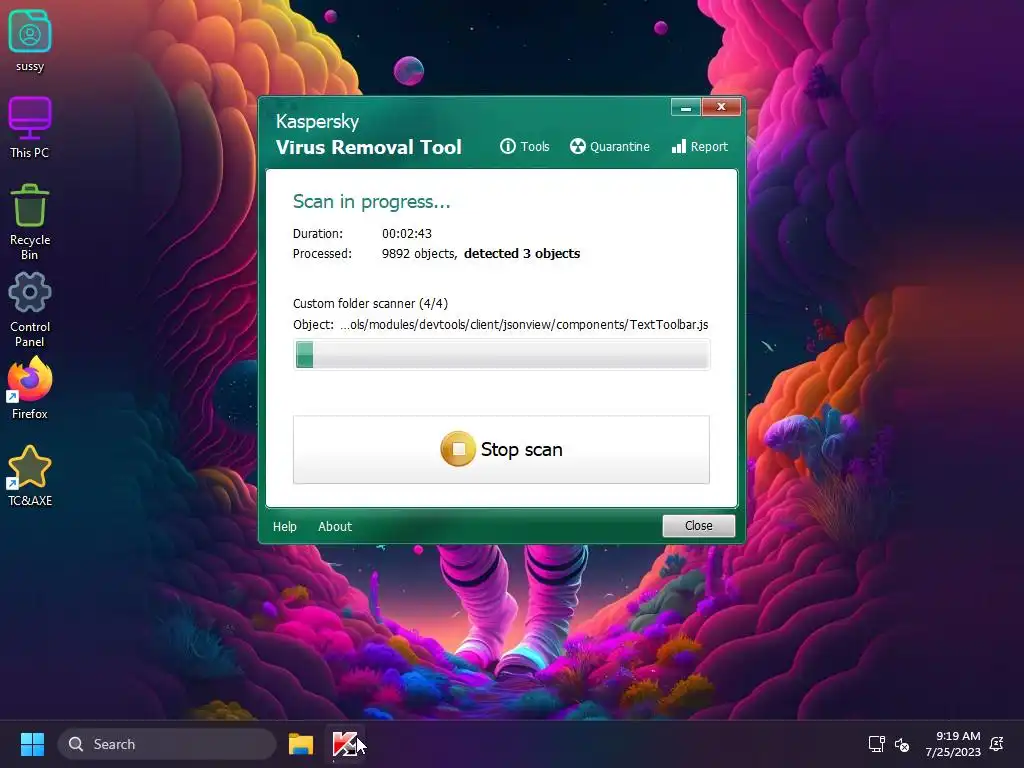Click the scanned object path TextToolbar.js
The image size is (1024, 768).
pos(524,325)
